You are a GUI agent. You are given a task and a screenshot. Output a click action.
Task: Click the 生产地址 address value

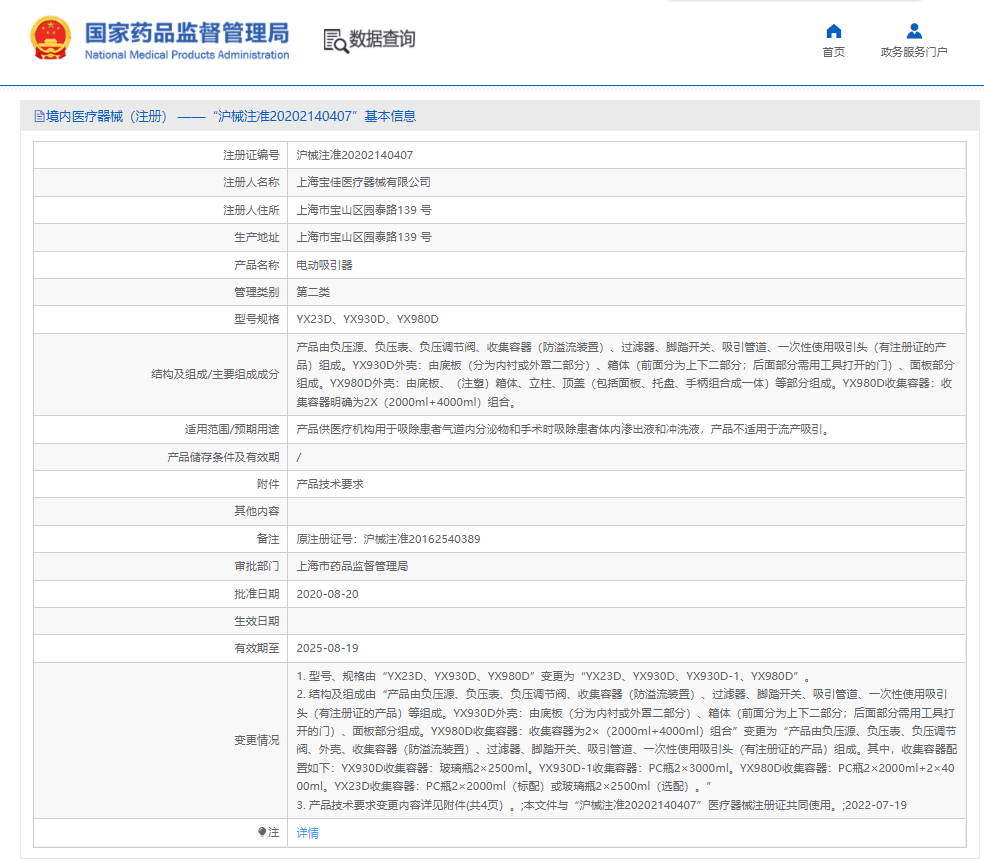(x=364, y=237)
